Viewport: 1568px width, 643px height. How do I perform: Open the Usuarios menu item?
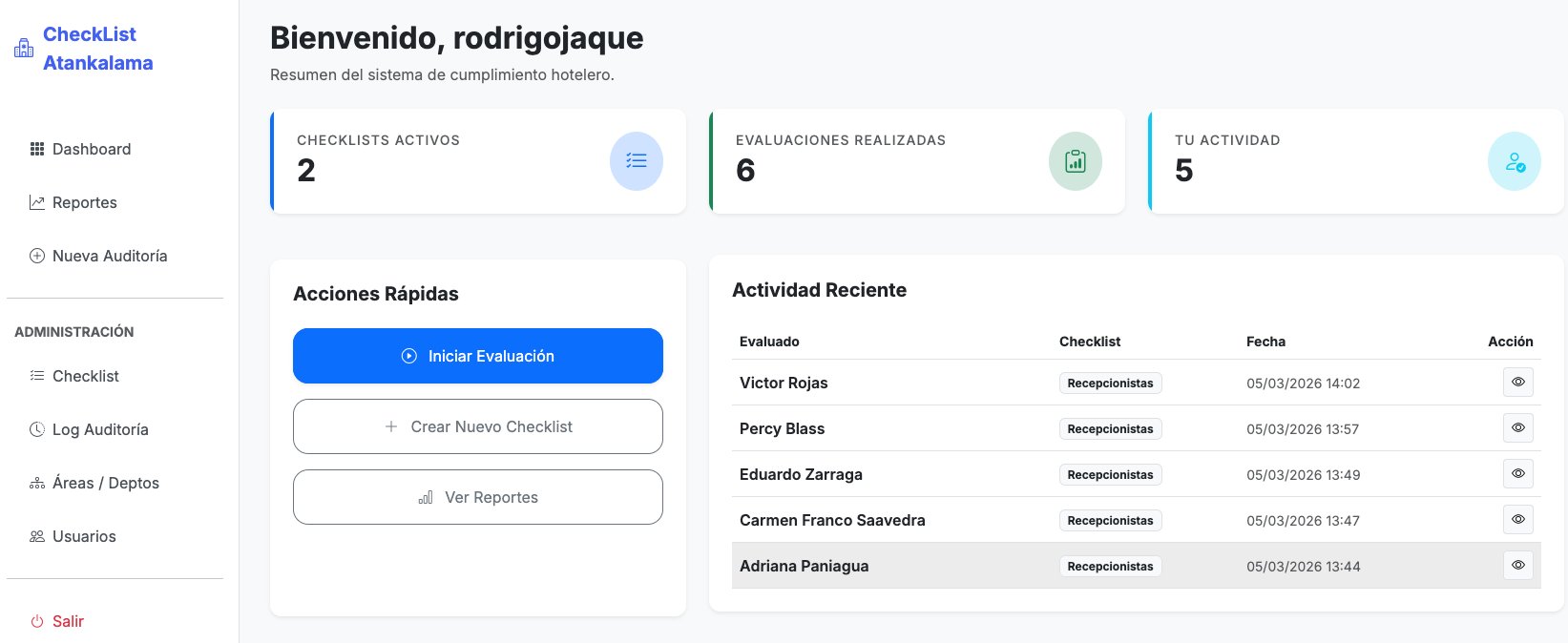point(84,536)
